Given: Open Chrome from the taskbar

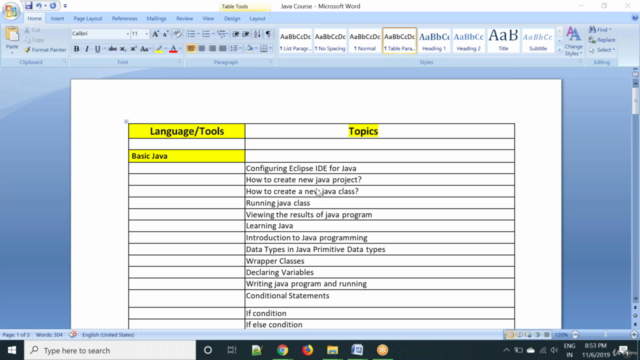Looking at the screenshot, I should [x=282, y=350].
